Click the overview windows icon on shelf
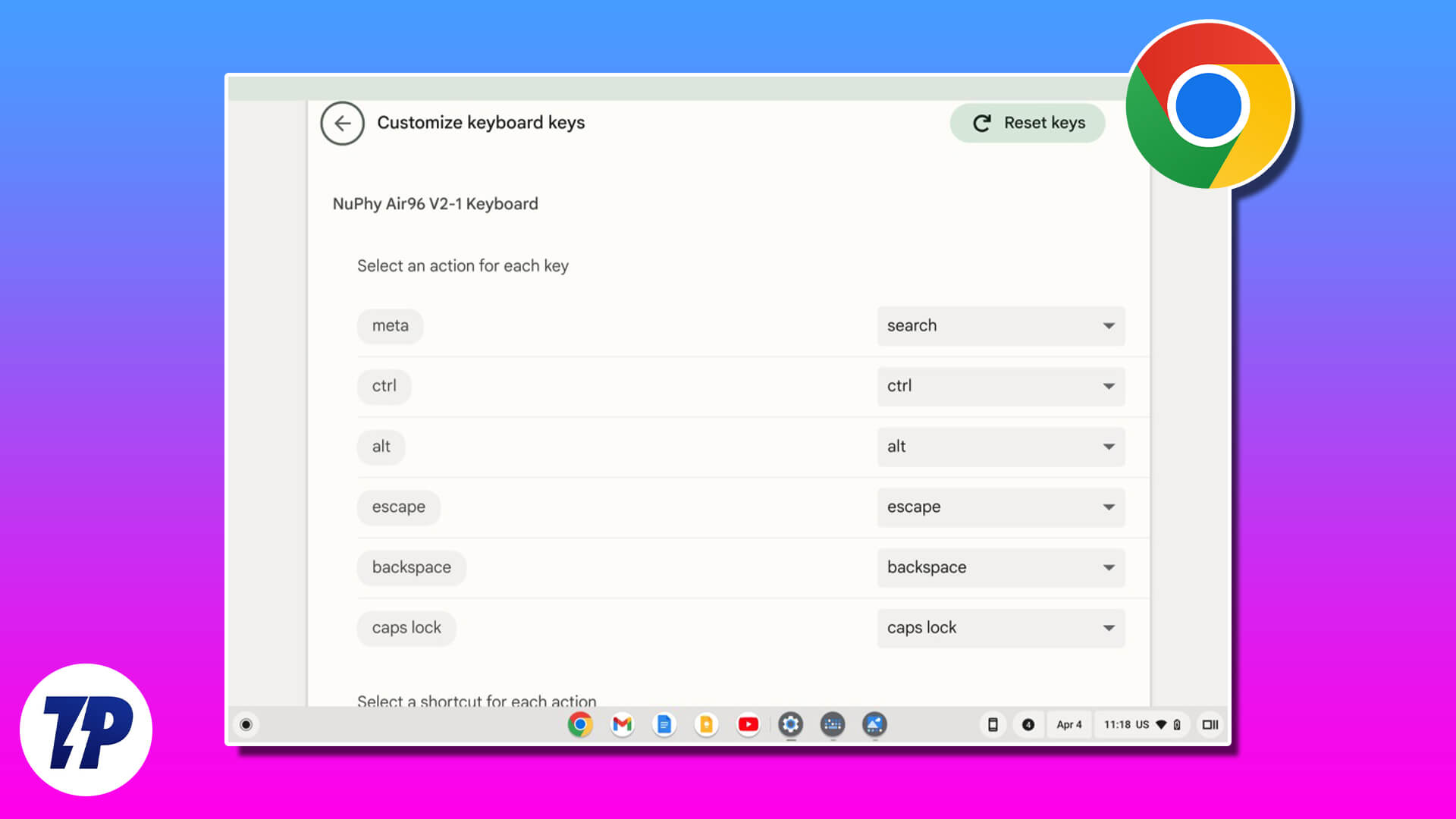 pos(1210,725)
